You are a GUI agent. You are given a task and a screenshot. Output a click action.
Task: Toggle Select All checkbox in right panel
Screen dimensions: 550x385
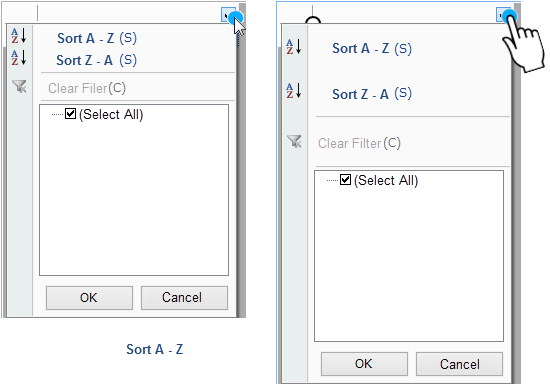pos(346,180)
